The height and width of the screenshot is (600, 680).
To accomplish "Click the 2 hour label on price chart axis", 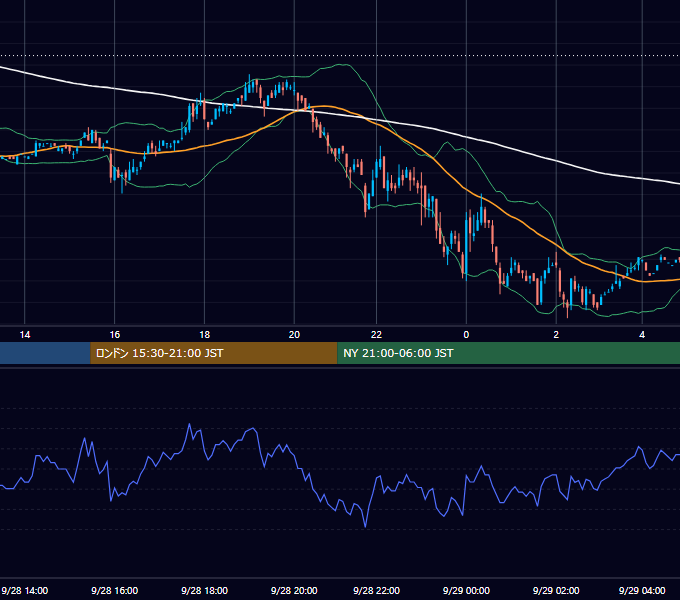I will coord(556,335).
